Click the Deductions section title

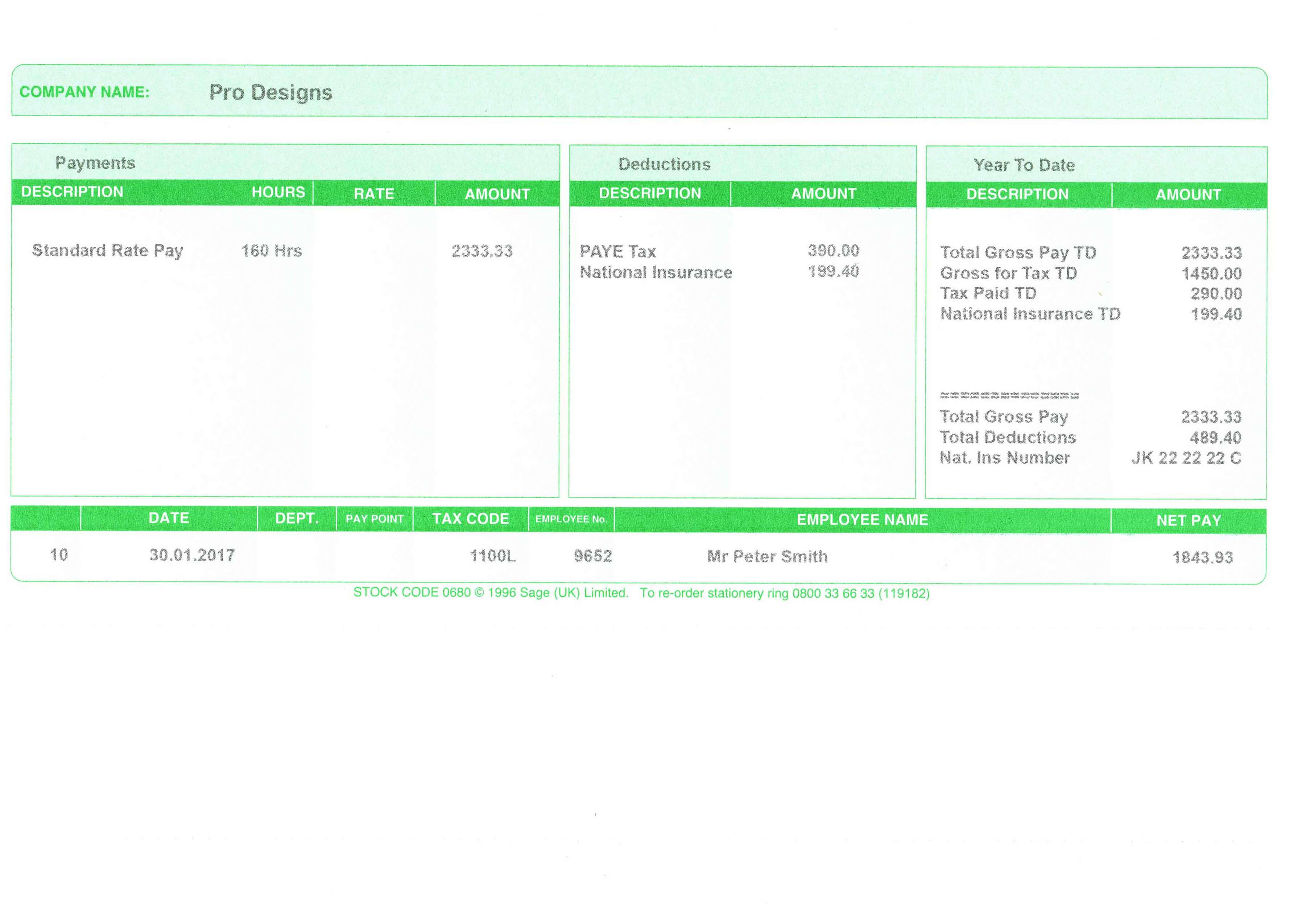pos(664,164)
